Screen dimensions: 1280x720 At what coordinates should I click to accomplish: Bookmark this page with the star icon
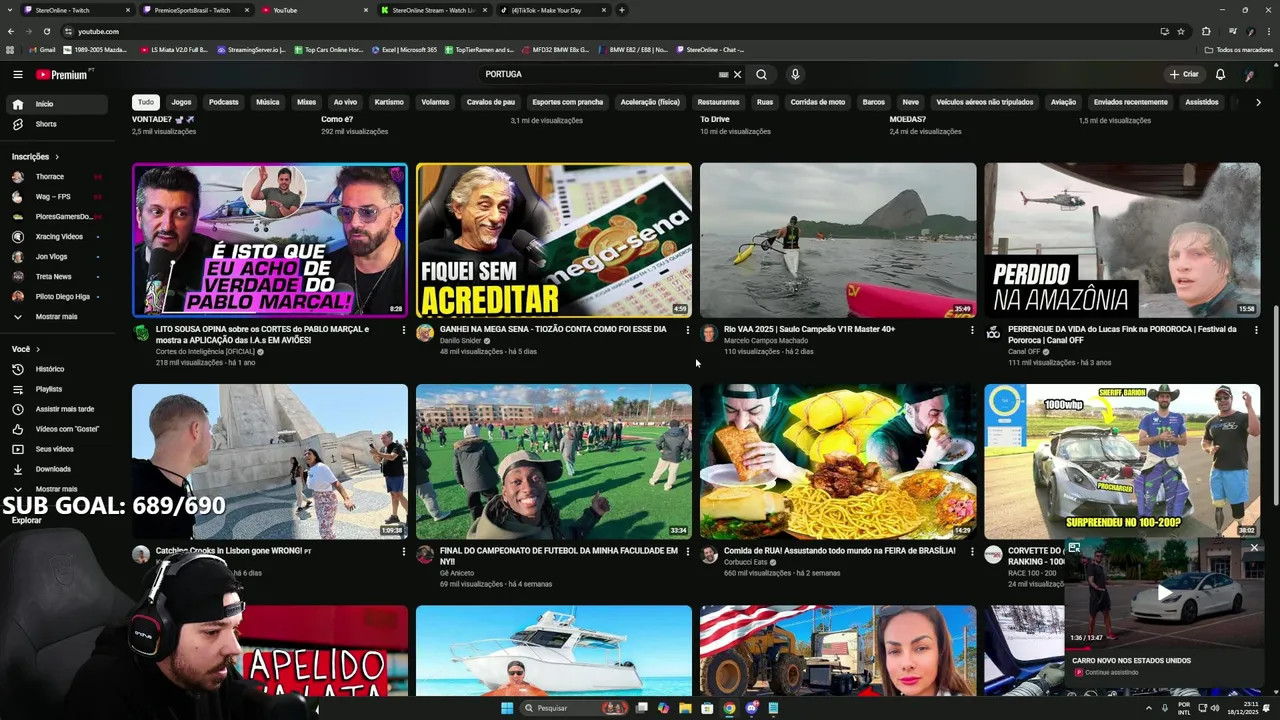click(1181, 31)
